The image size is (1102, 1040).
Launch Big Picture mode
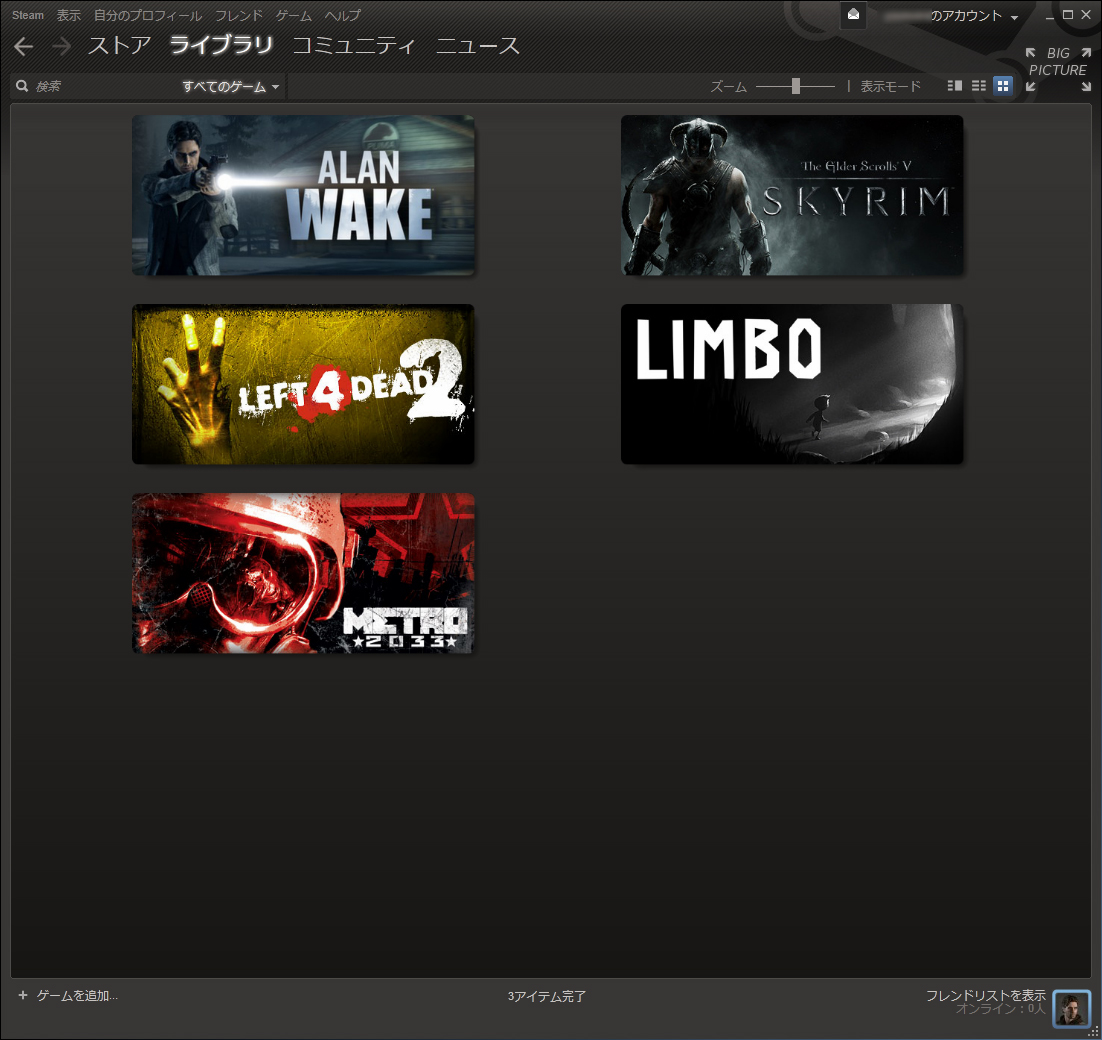tap(1058, 69)
